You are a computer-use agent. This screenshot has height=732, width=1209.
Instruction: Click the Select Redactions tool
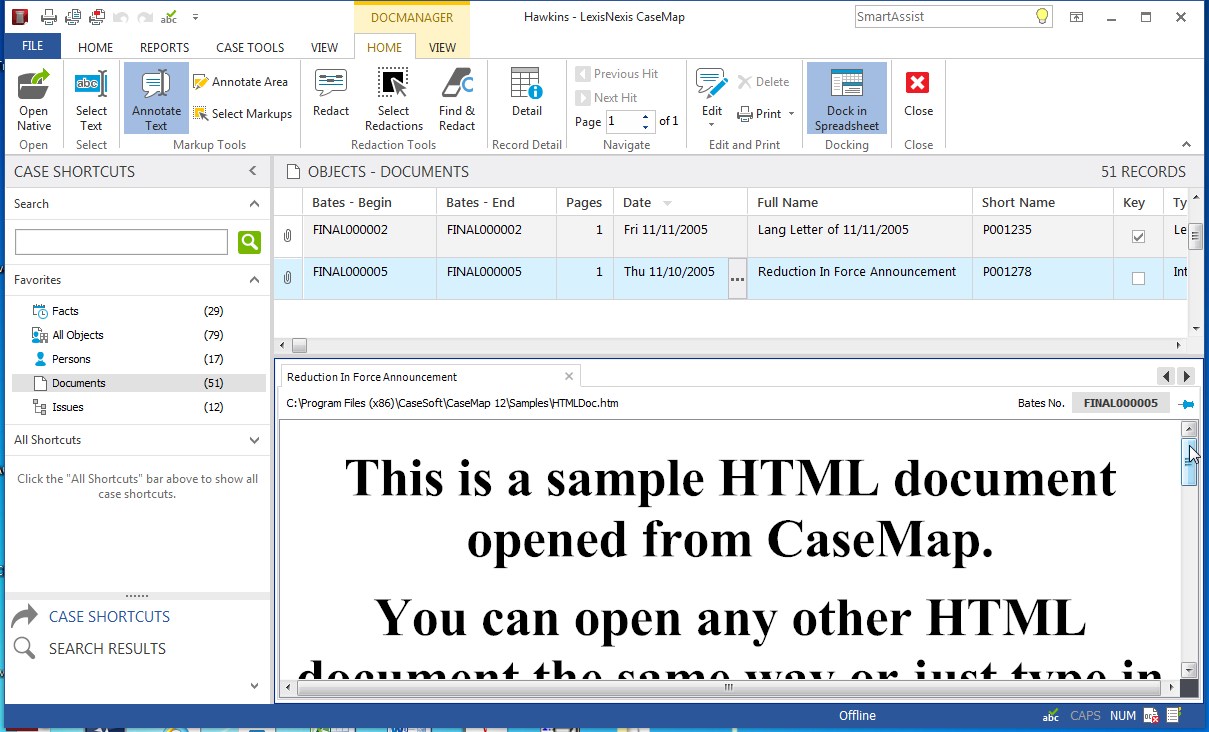coord(393,98)
